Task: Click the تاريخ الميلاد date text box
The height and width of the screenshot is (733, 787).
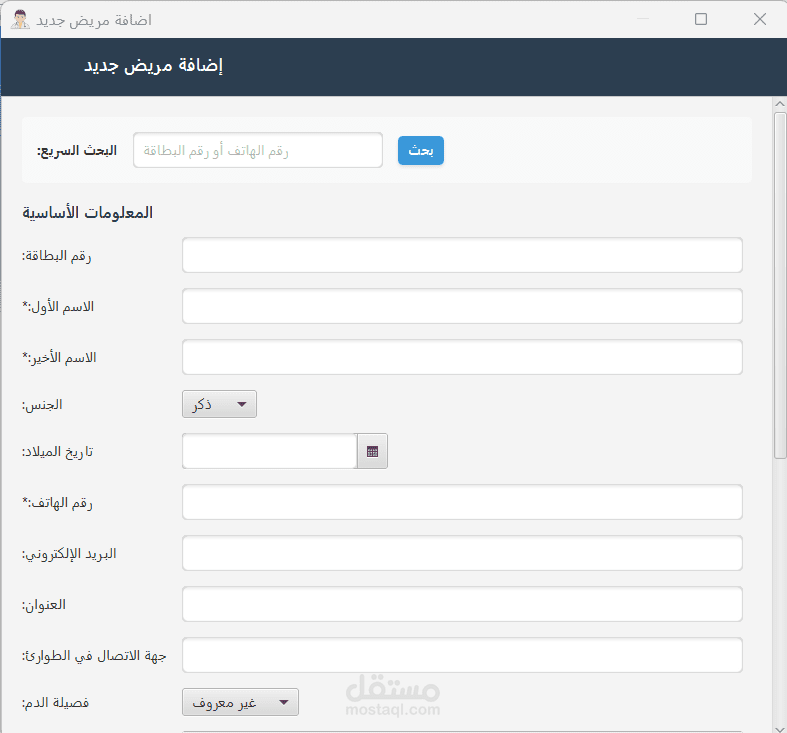Action: tap(270, 451)
